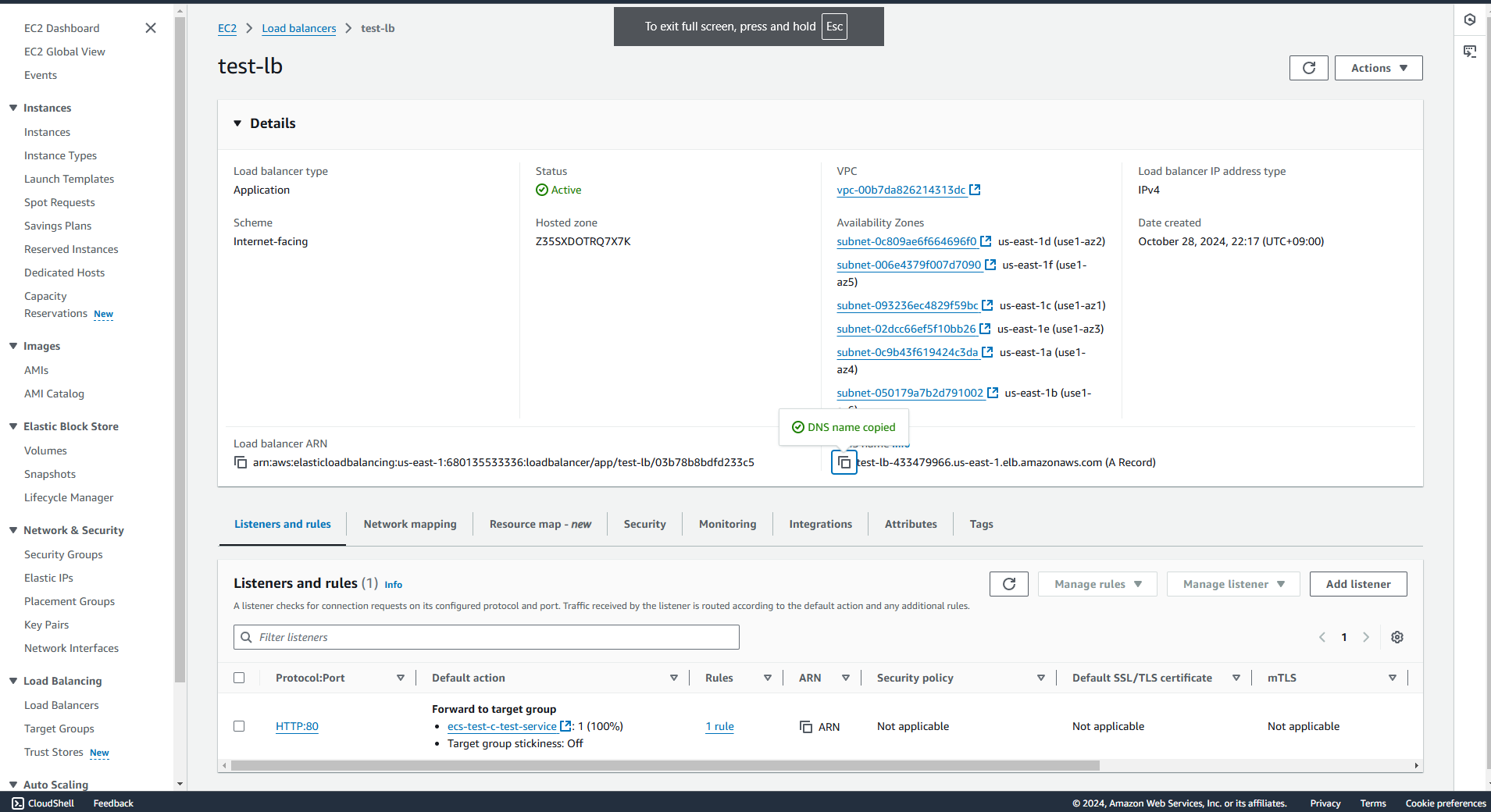Open the EC2 Dashboard sidebar link

point(62,28)
